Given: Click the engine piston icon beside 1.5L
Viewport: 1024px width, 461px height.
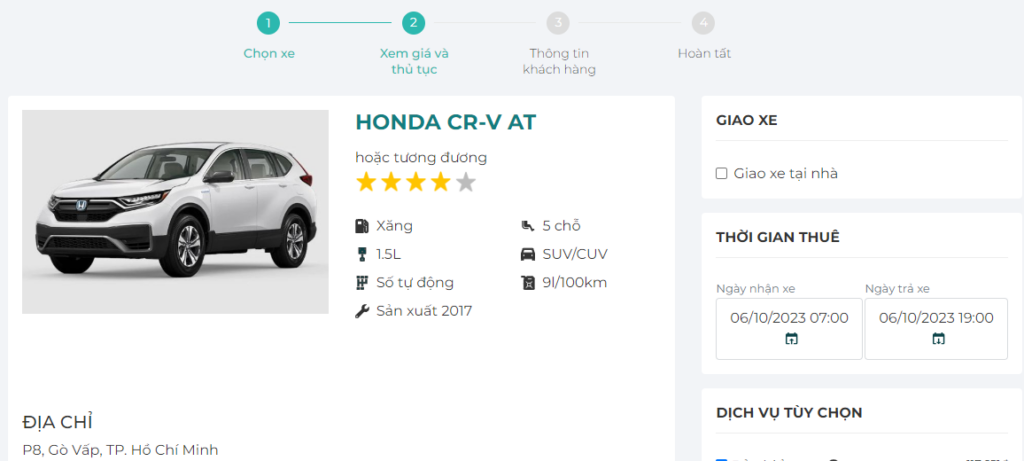Looking at the screenshot, I should [x=362, y=254].
